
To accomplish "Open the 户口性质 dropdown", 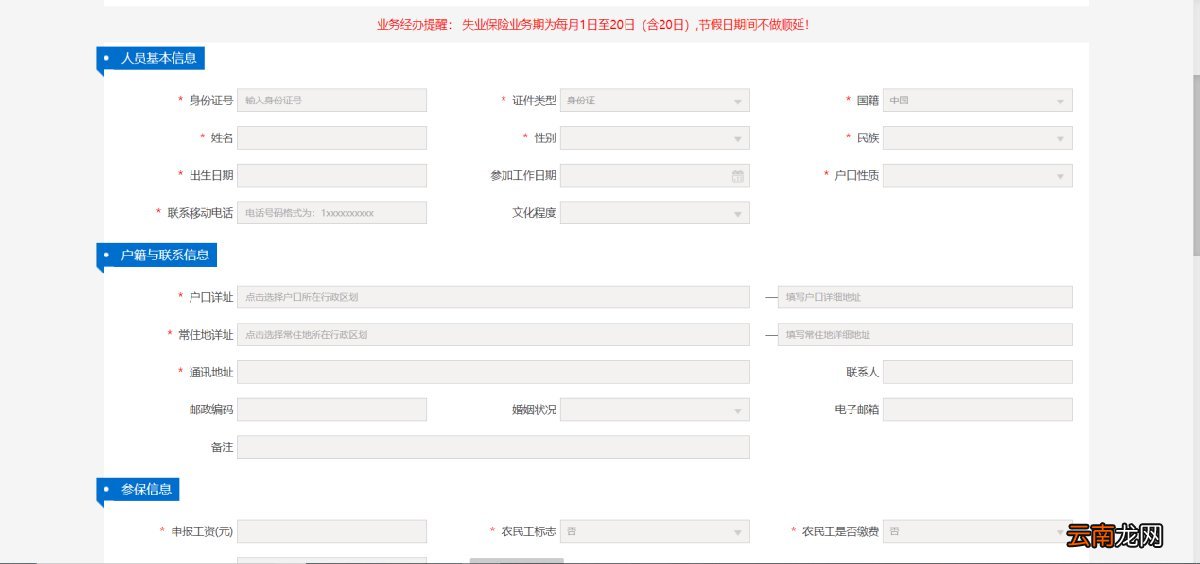I will click(x=978, y=176).
